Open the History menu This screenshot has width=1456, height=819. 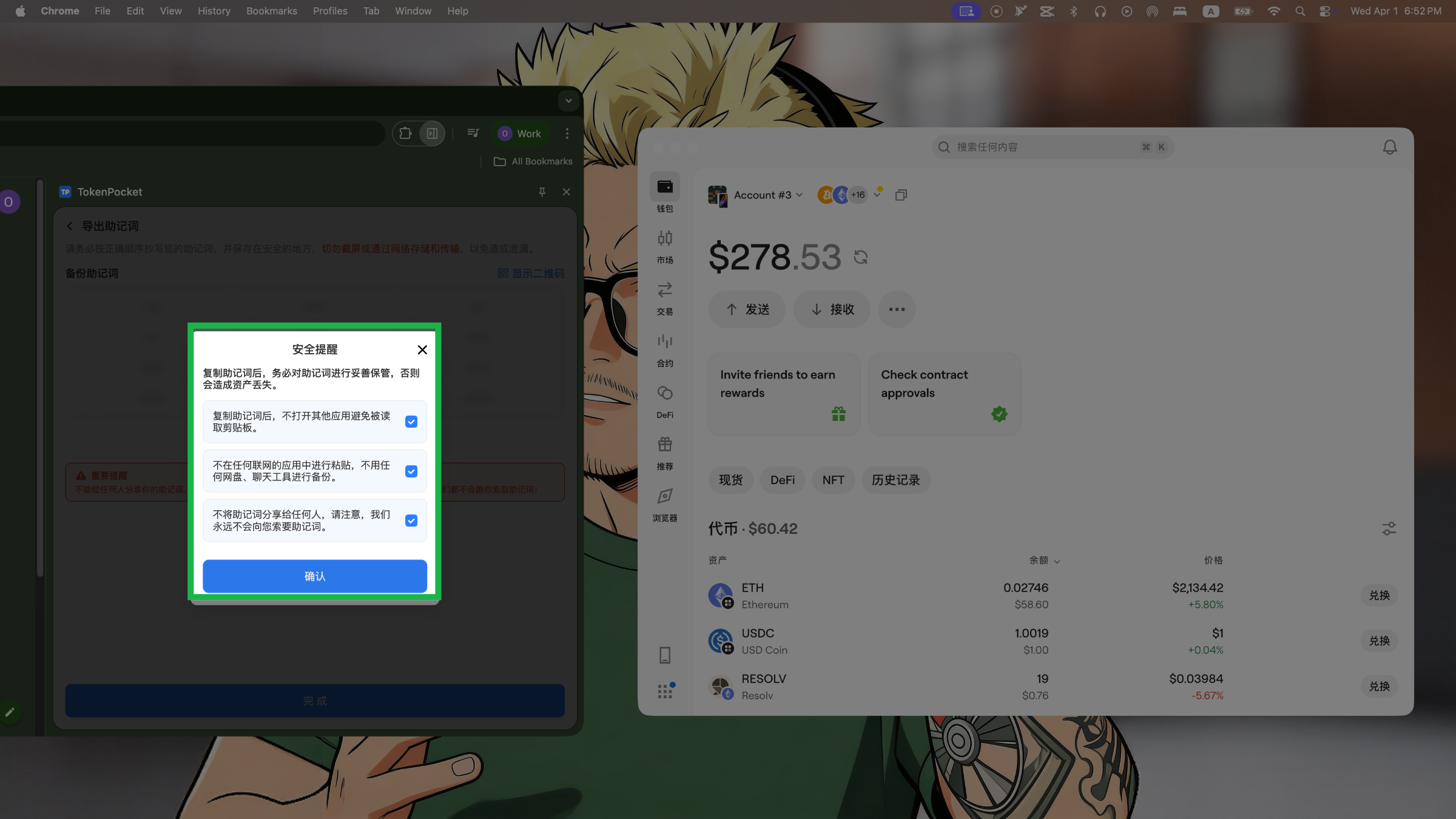[x=214, y=11]
